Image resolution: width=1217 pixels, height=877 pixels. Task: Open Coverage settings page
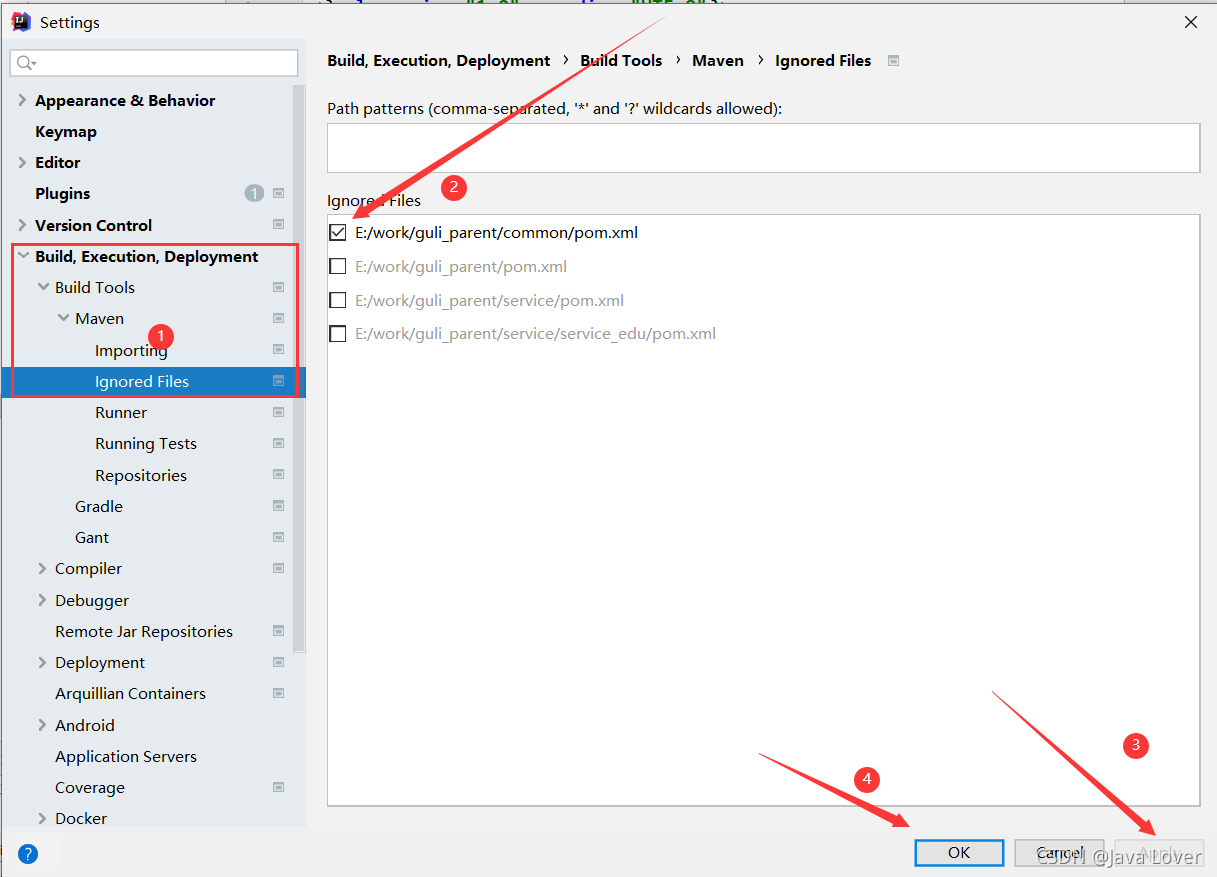coord(90,787)
